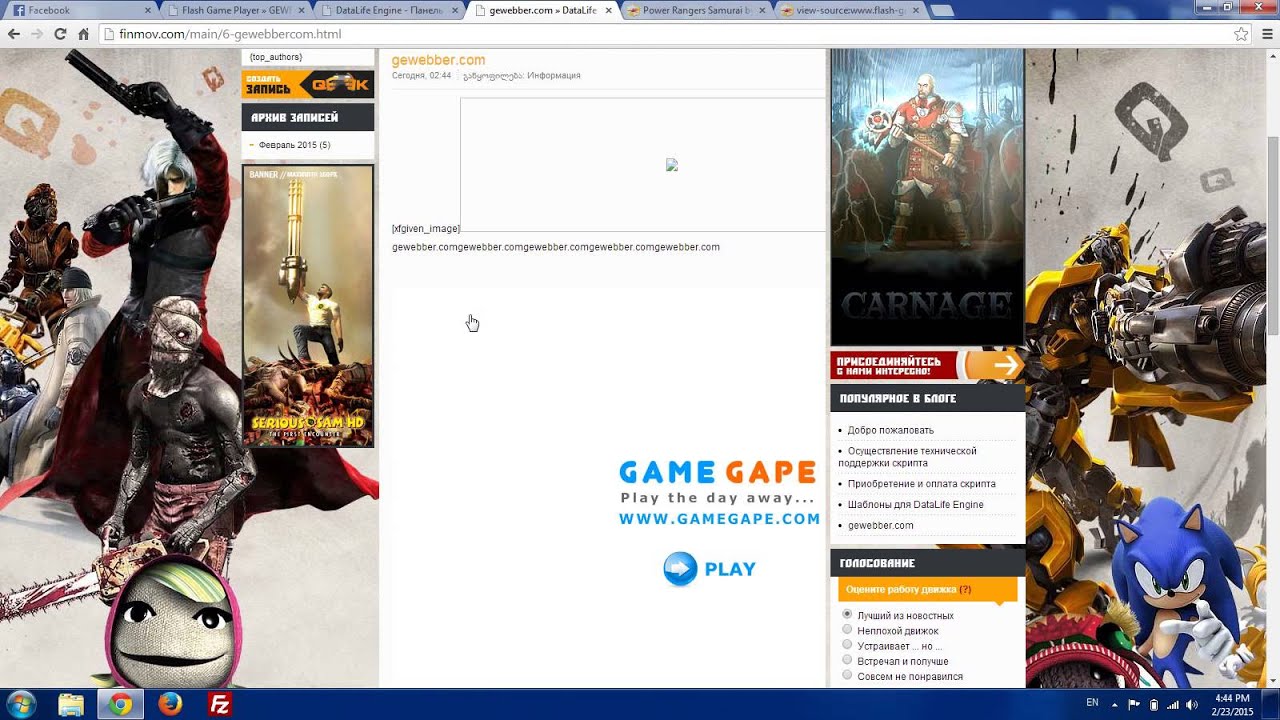Open the EN language indicator
Viewport: 1280px width, 720px height.
pos(1092,703)
